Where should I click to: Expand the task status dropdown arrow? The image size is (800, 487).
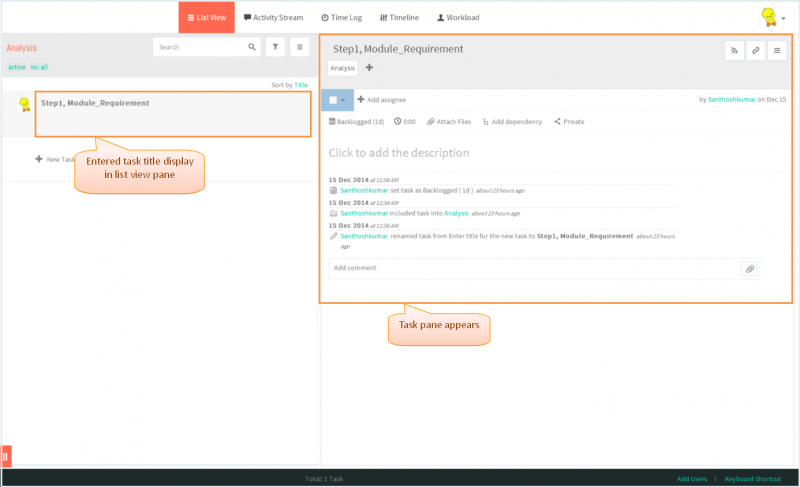[x=343, y=100]
